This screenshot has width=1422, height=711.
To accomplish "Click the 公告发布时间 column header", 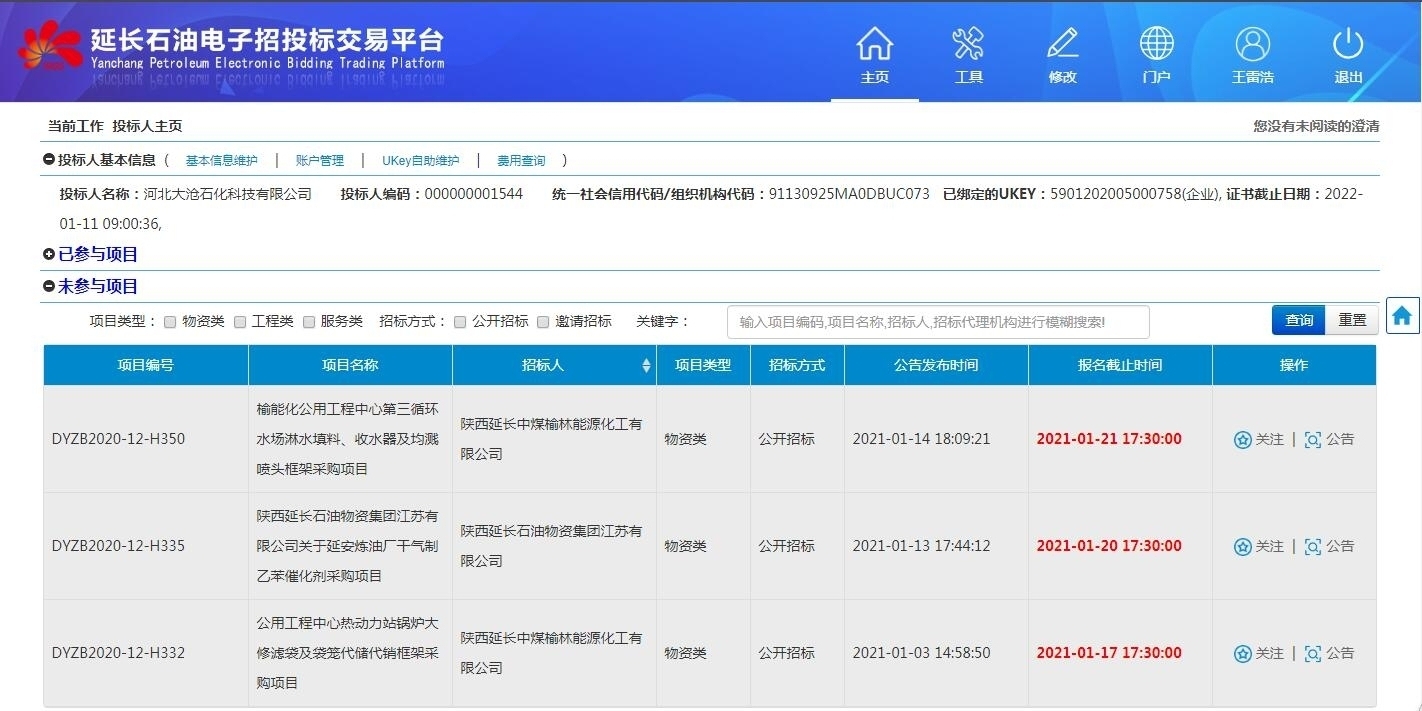I will point(936,366).
